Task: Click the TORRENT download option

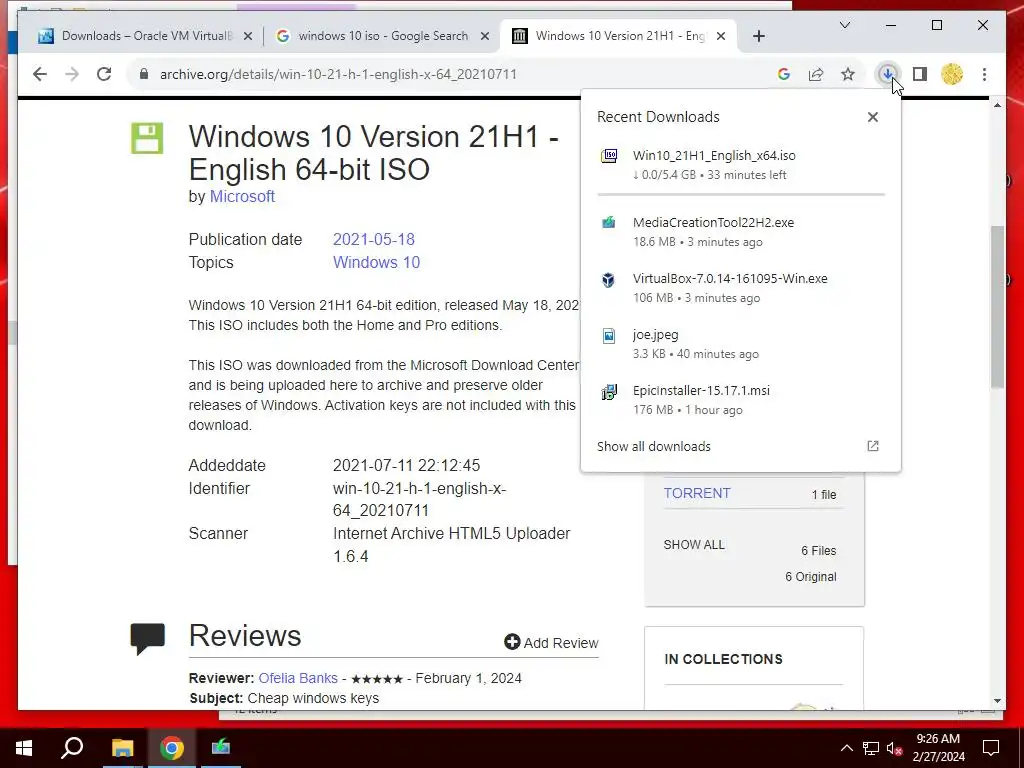Action: click(697, 494)
